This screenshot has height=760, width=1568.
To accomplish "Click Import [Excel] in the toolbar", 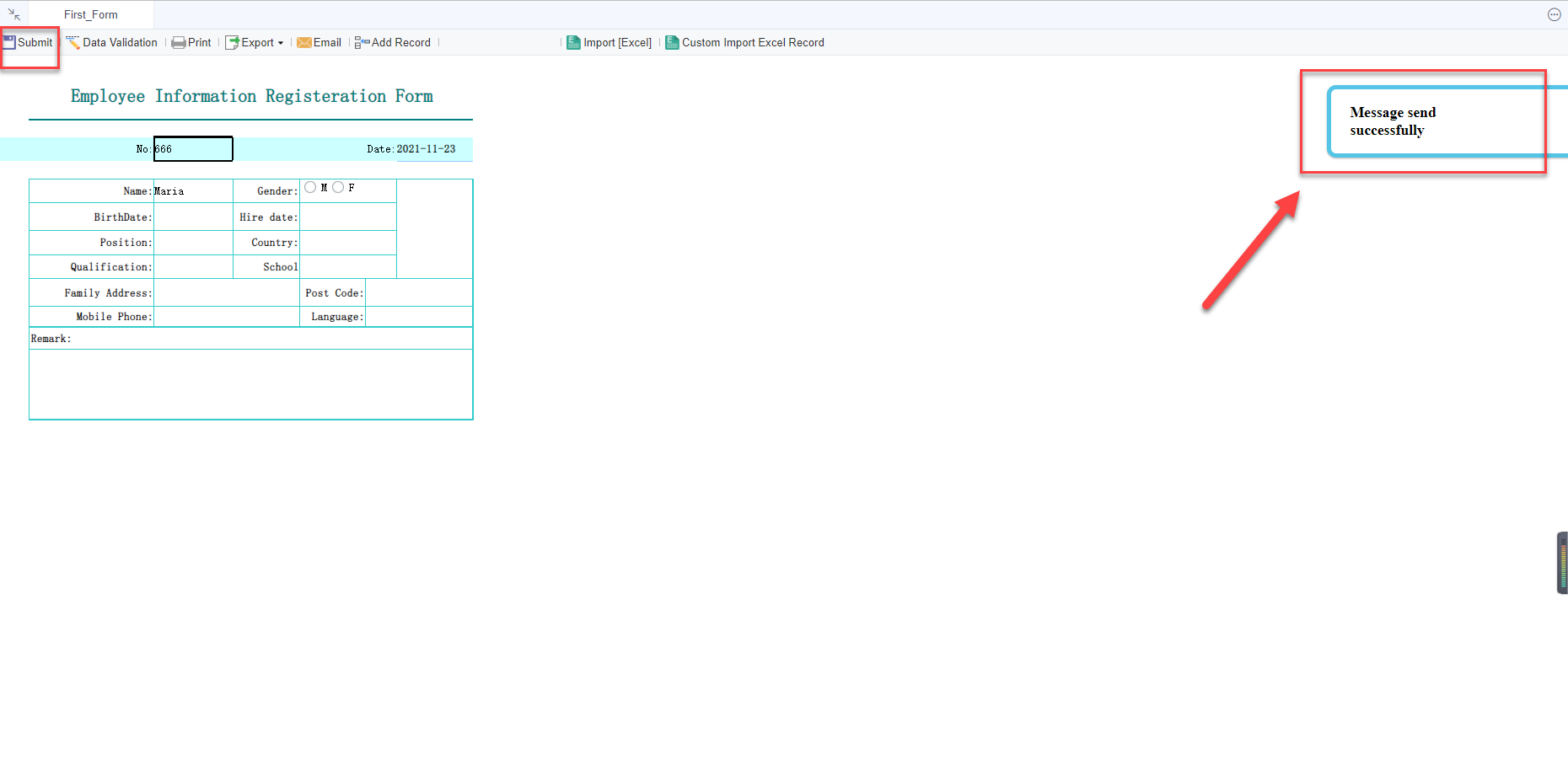I will coord(618,42).
